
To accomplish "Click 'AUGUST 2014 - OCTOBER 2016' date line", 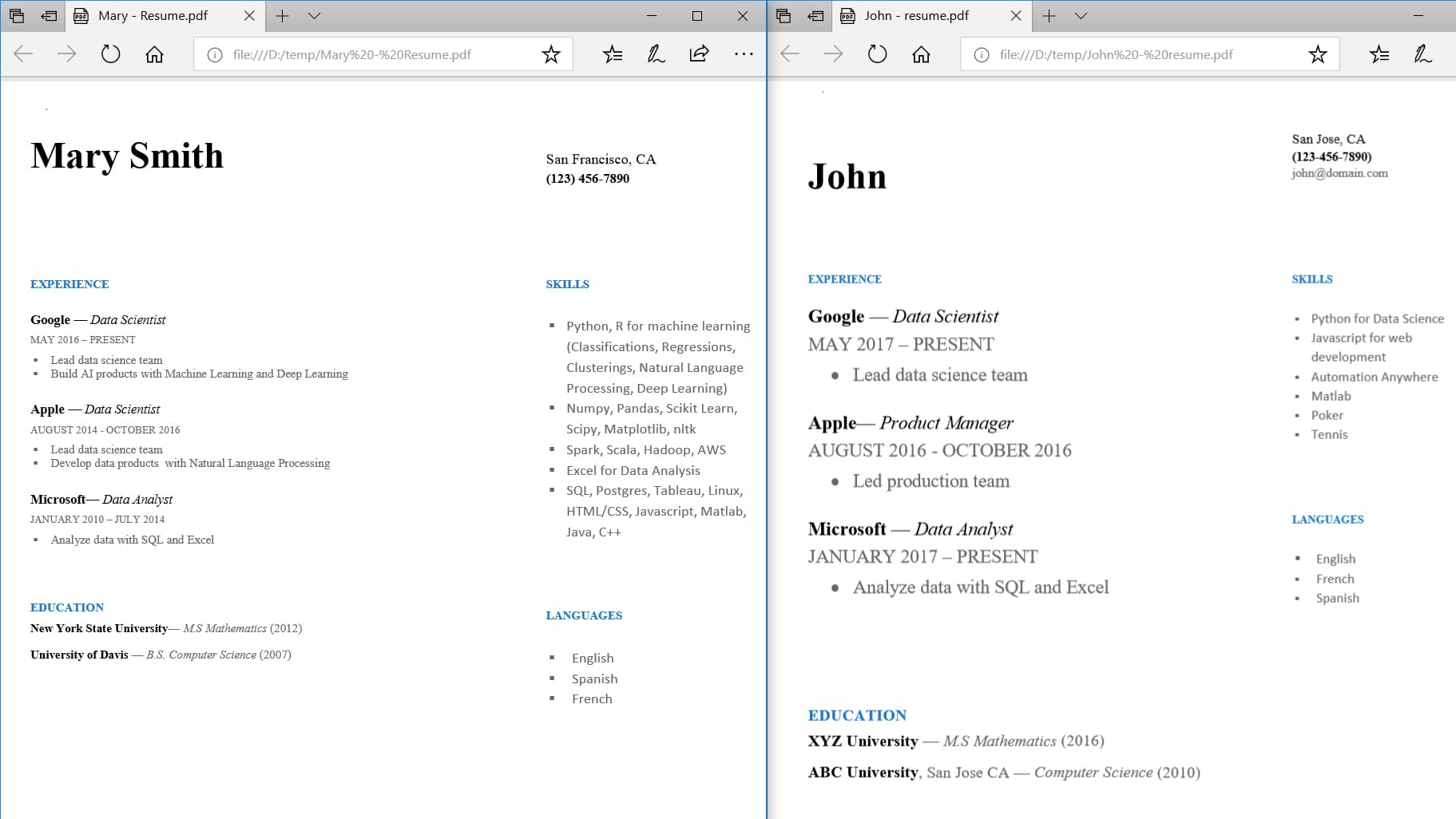I will pos(105,429).
